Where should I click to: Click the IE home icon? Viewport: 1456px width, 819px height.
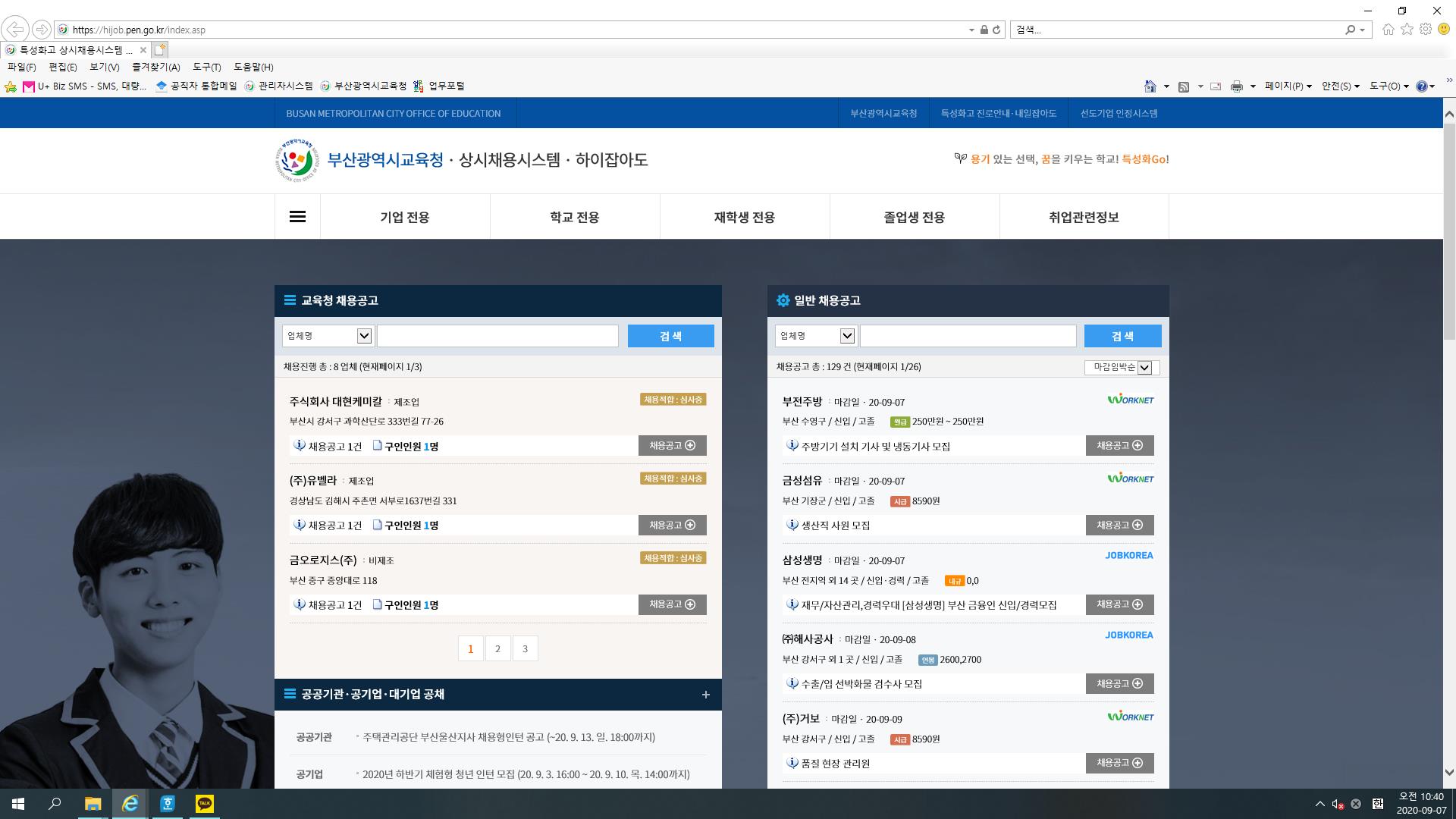pos(1388,30)
